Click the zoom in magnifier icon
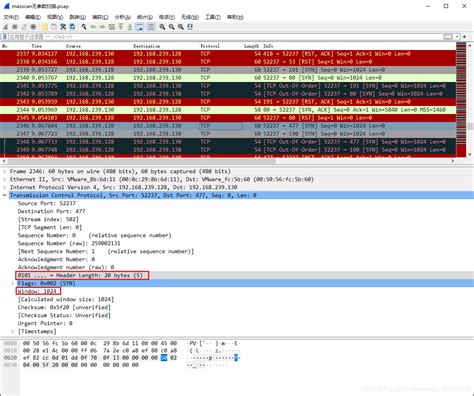The height and width of the screenshot is (396, 474). pos(162,27)
